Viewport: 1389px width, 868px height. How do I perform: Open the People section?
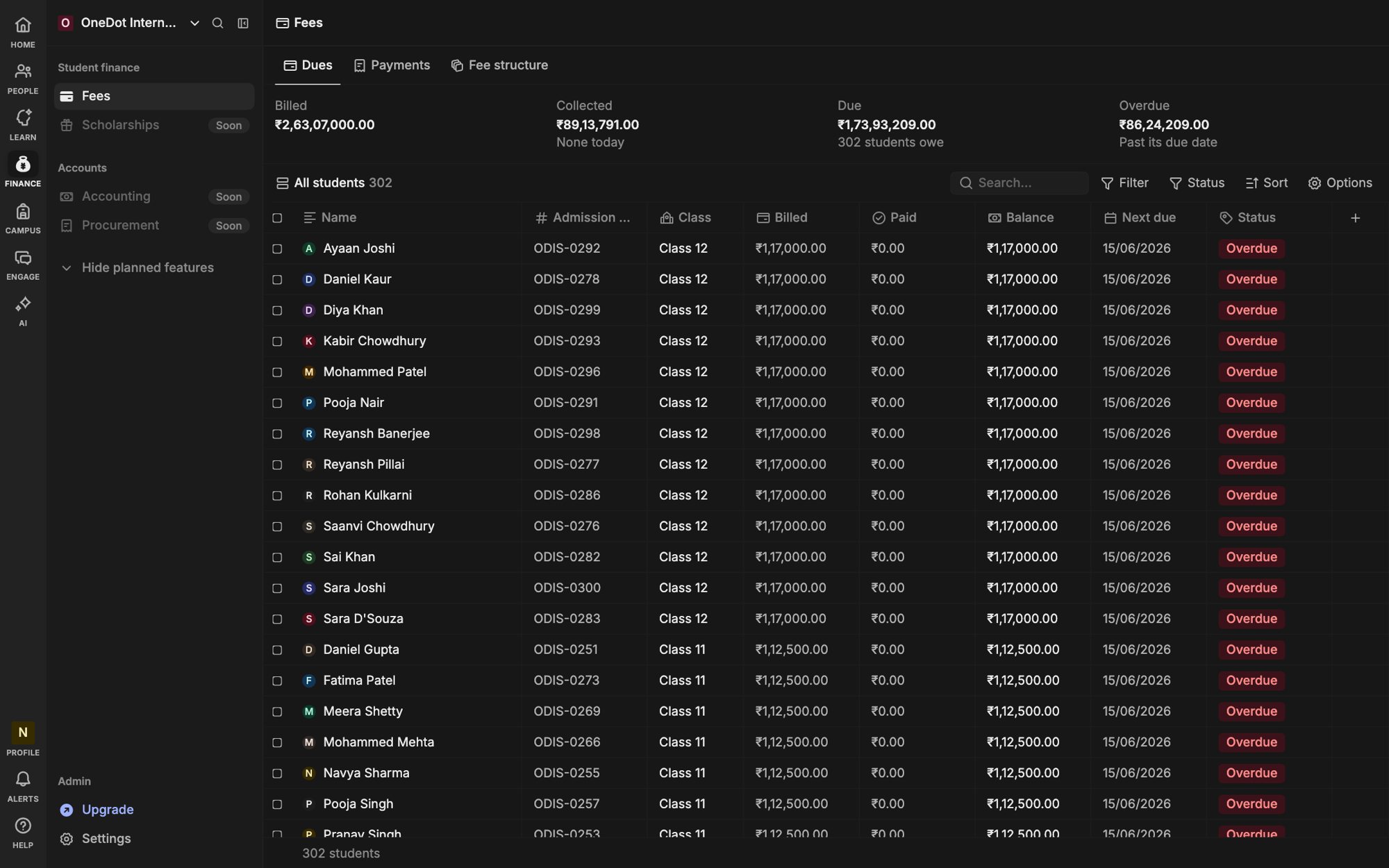point(23,78)
